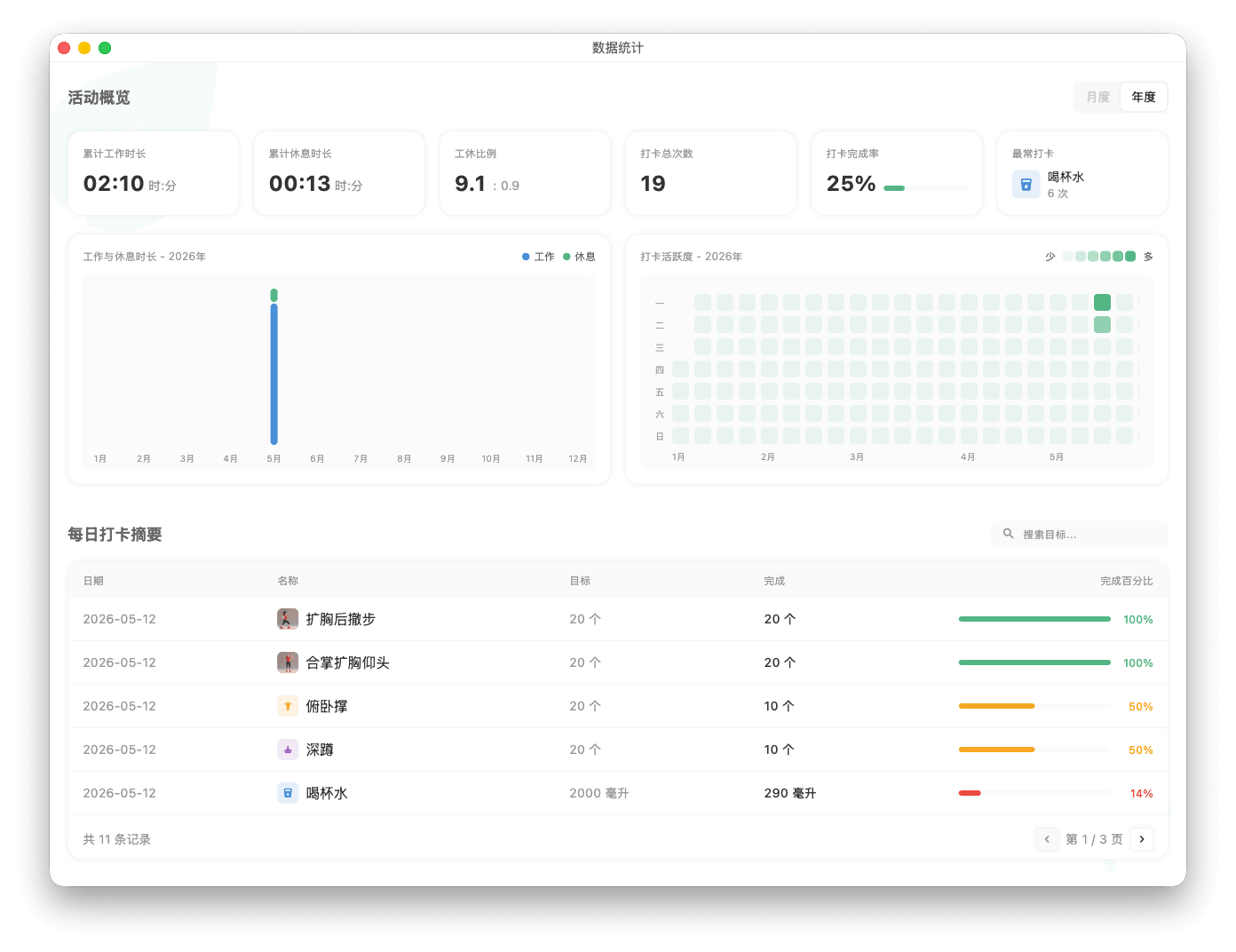
Task: Sort by 完成百分比 column header
Action: [1126, 581]
